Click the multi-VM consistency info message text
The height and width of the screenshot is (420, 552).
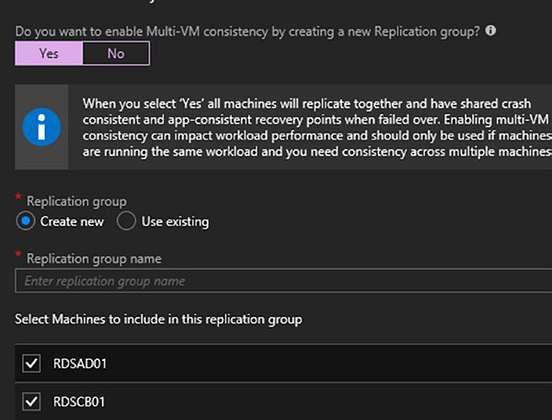click(317, 127)
